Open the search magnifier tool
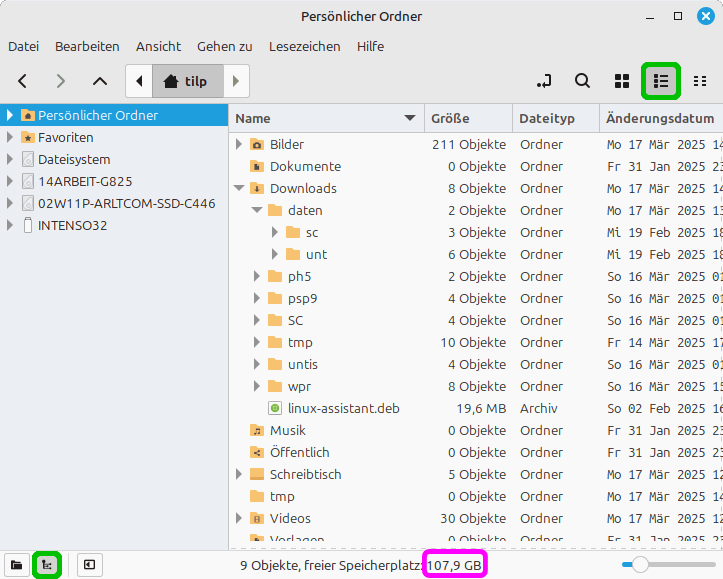 [582, 81]
